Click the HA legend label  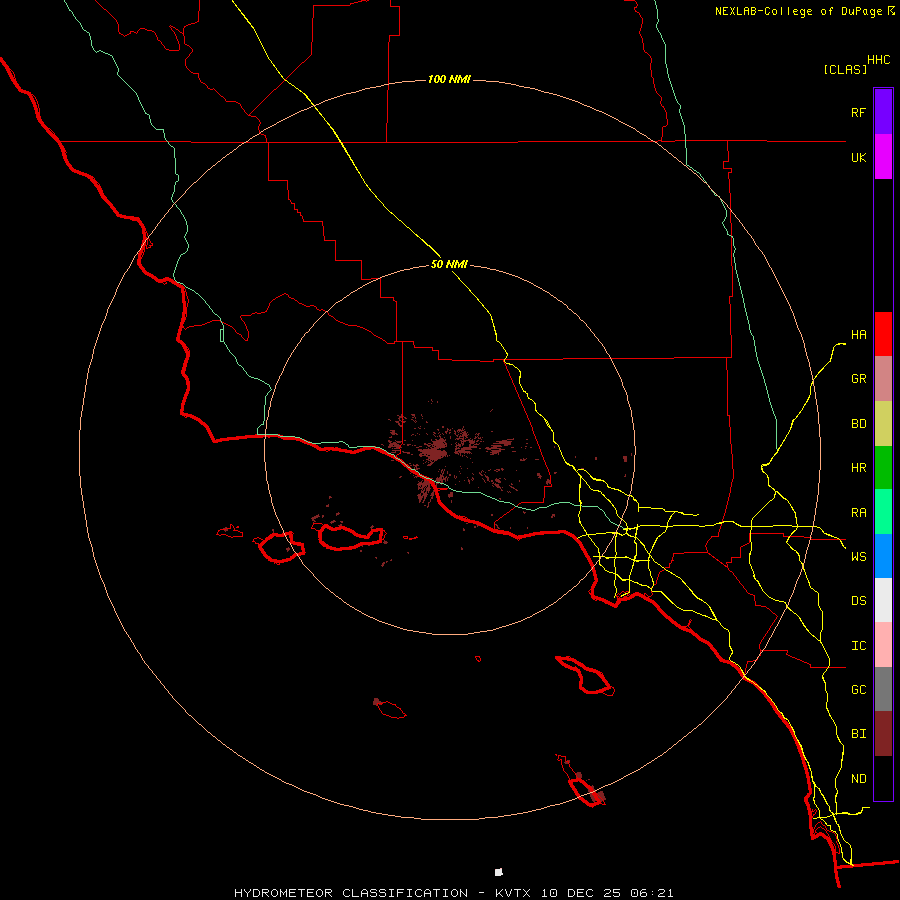coord(858,335)
